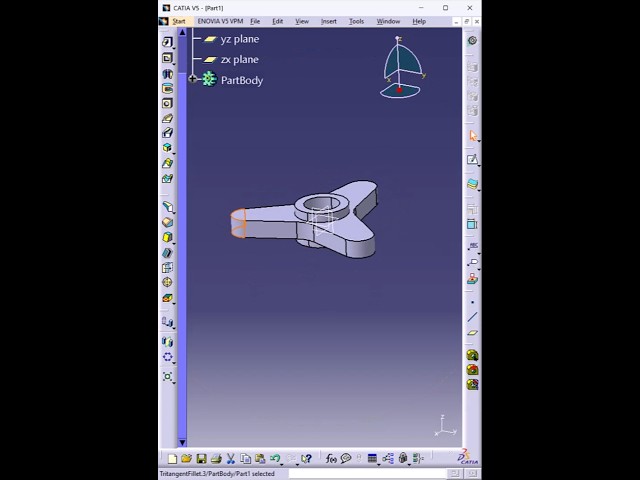Image resolution: width=640 pixels, height=480 pixels.
Task: Select the Scaling tool
Action: point(167,376)
